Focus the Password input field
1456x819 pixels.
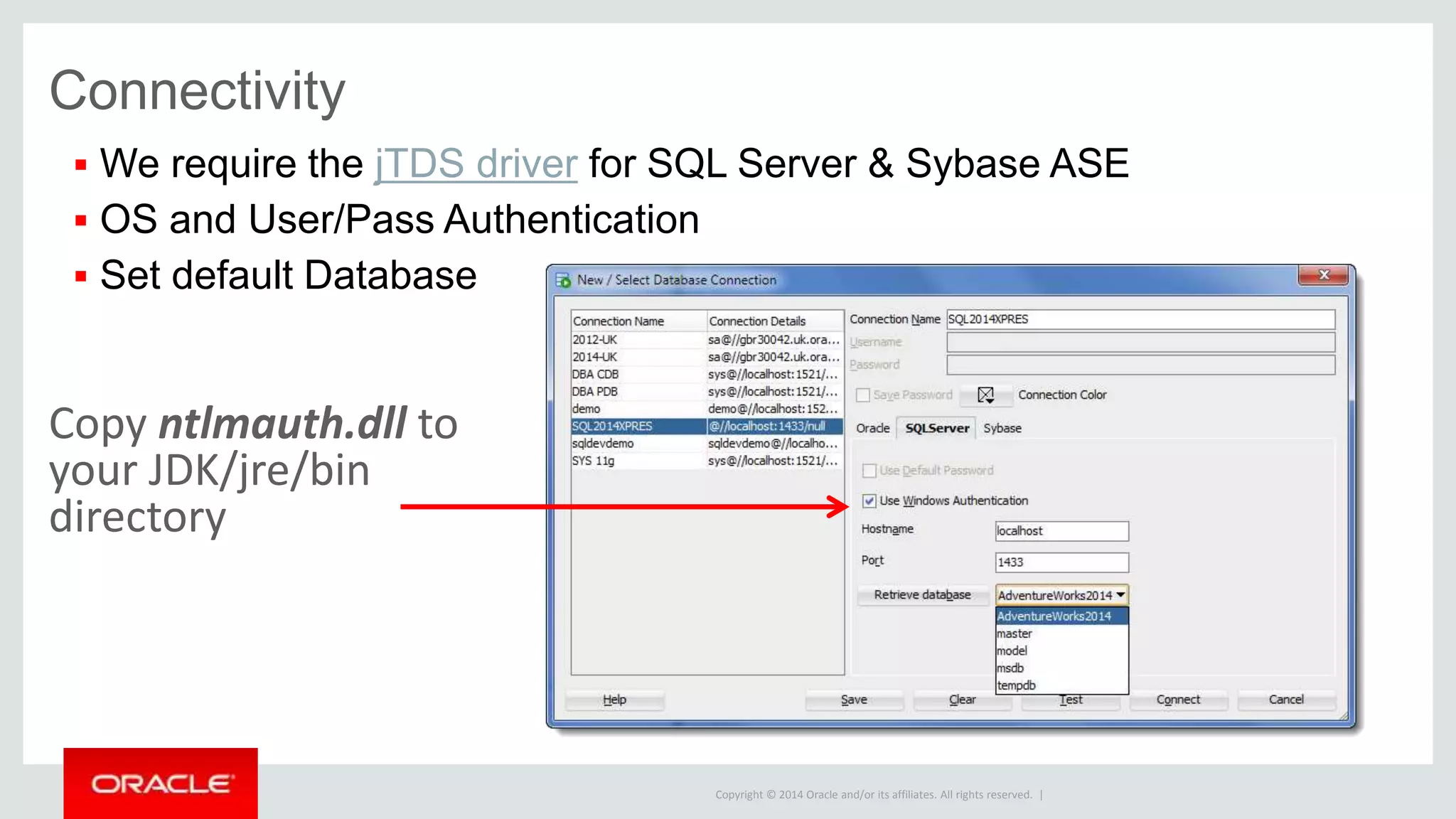pos(1141,365)
